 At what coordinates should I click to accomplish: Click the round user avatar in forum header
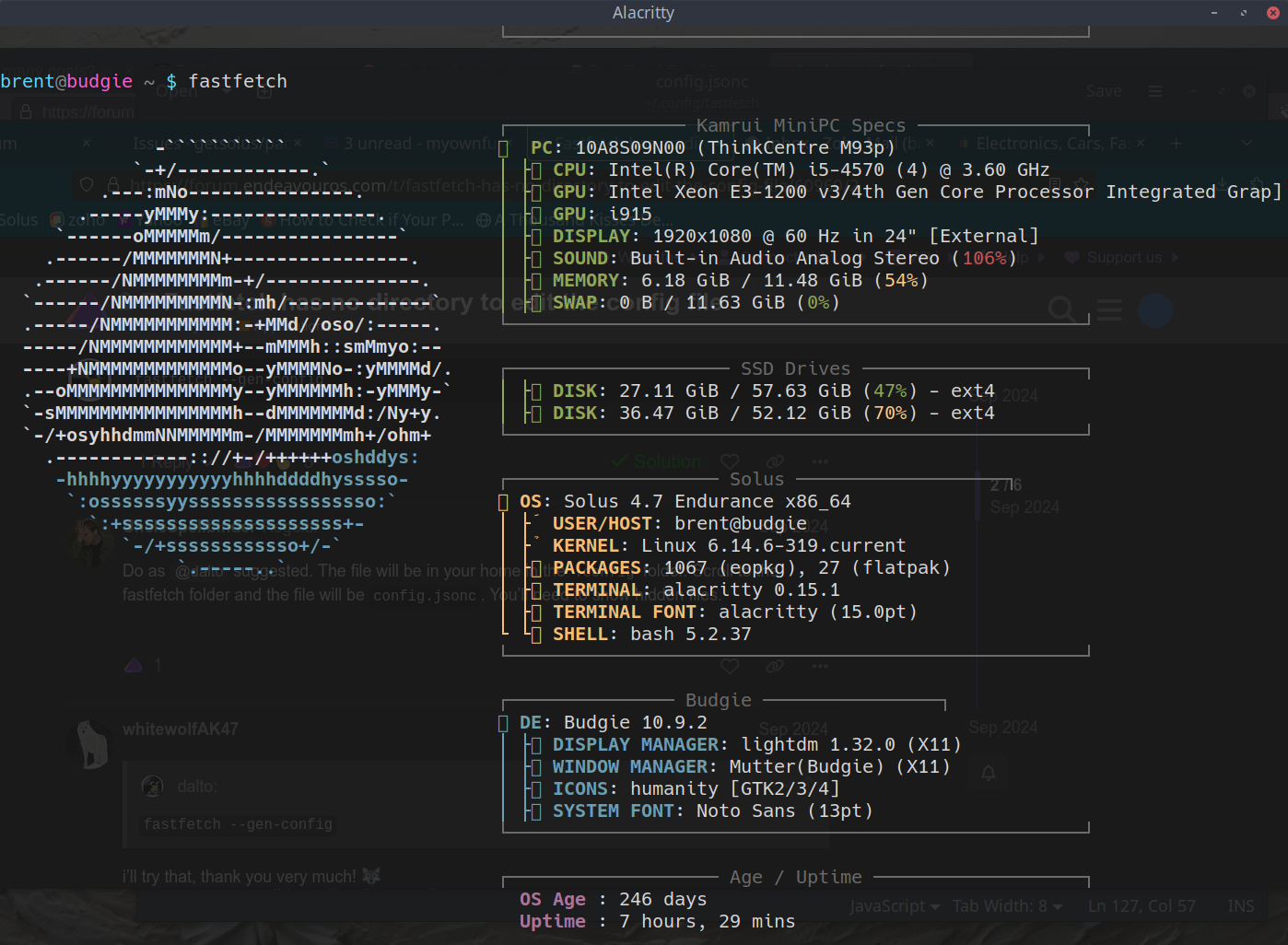1154,310
